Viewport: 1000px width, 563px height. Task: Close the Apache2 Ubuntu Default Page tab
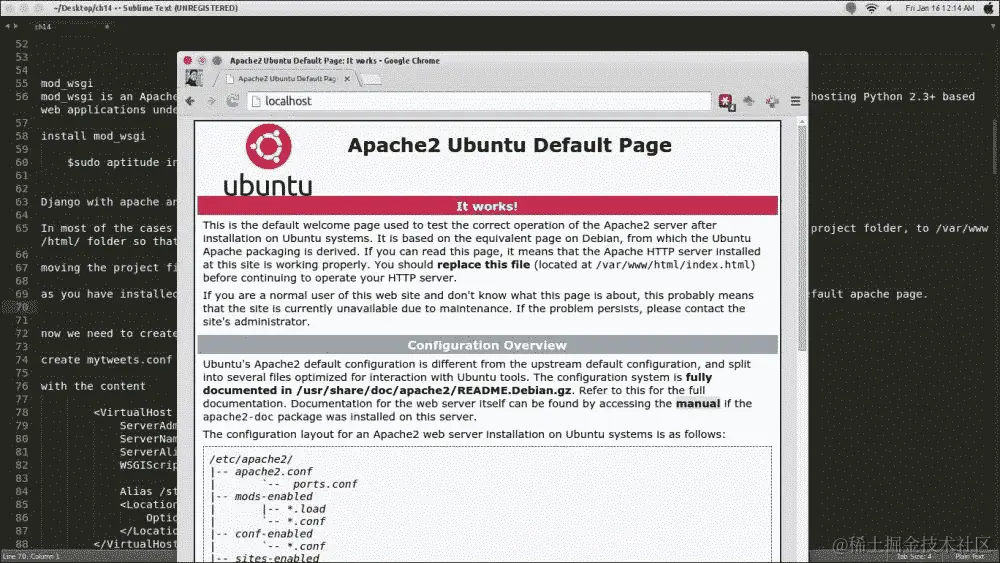(347, 79)
